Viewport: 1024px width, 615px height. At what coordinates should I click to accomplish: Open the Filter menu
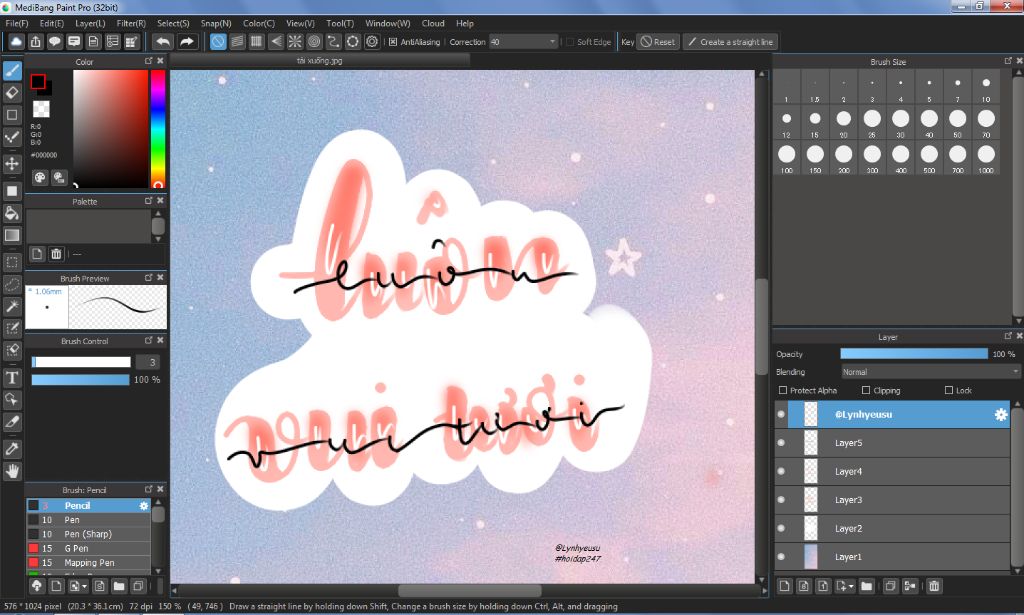(x=131, y=24)
